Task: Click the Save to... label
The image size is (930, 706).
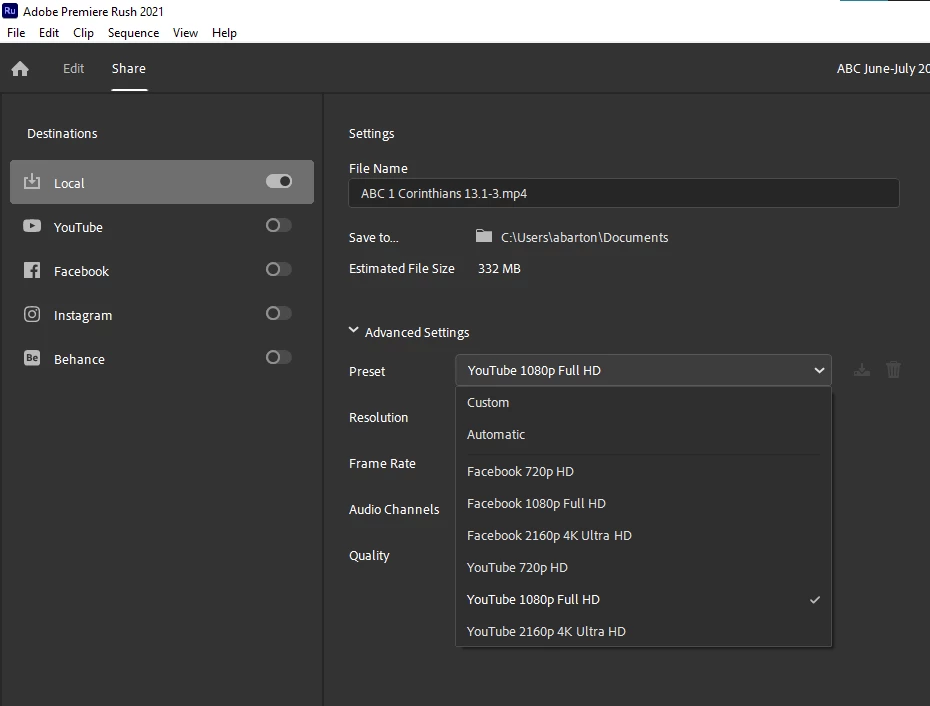Action: pyautogui.click(x=374, y=237)
